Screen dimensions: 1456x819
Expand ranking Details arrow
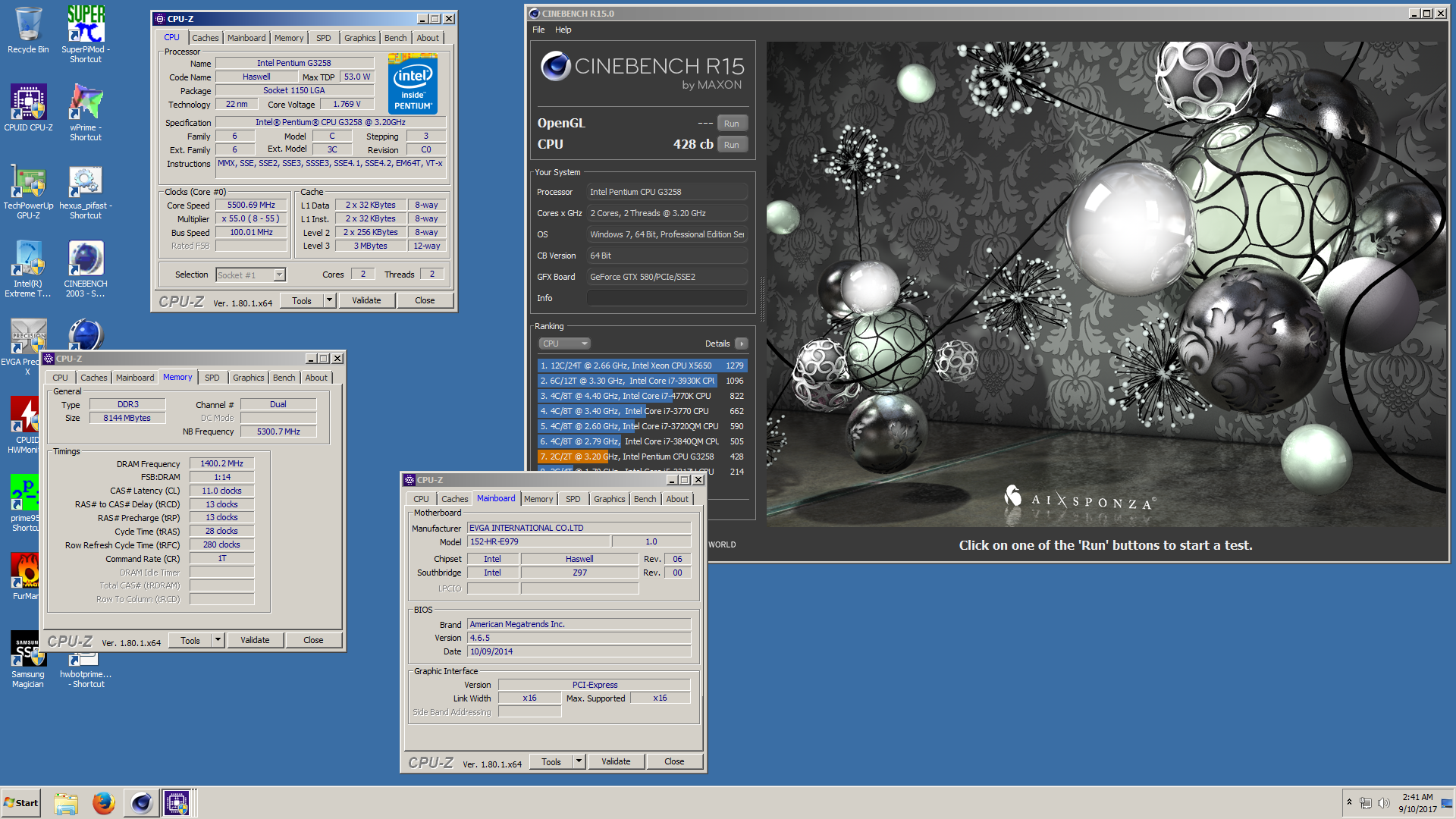click(x=742, y=344)
